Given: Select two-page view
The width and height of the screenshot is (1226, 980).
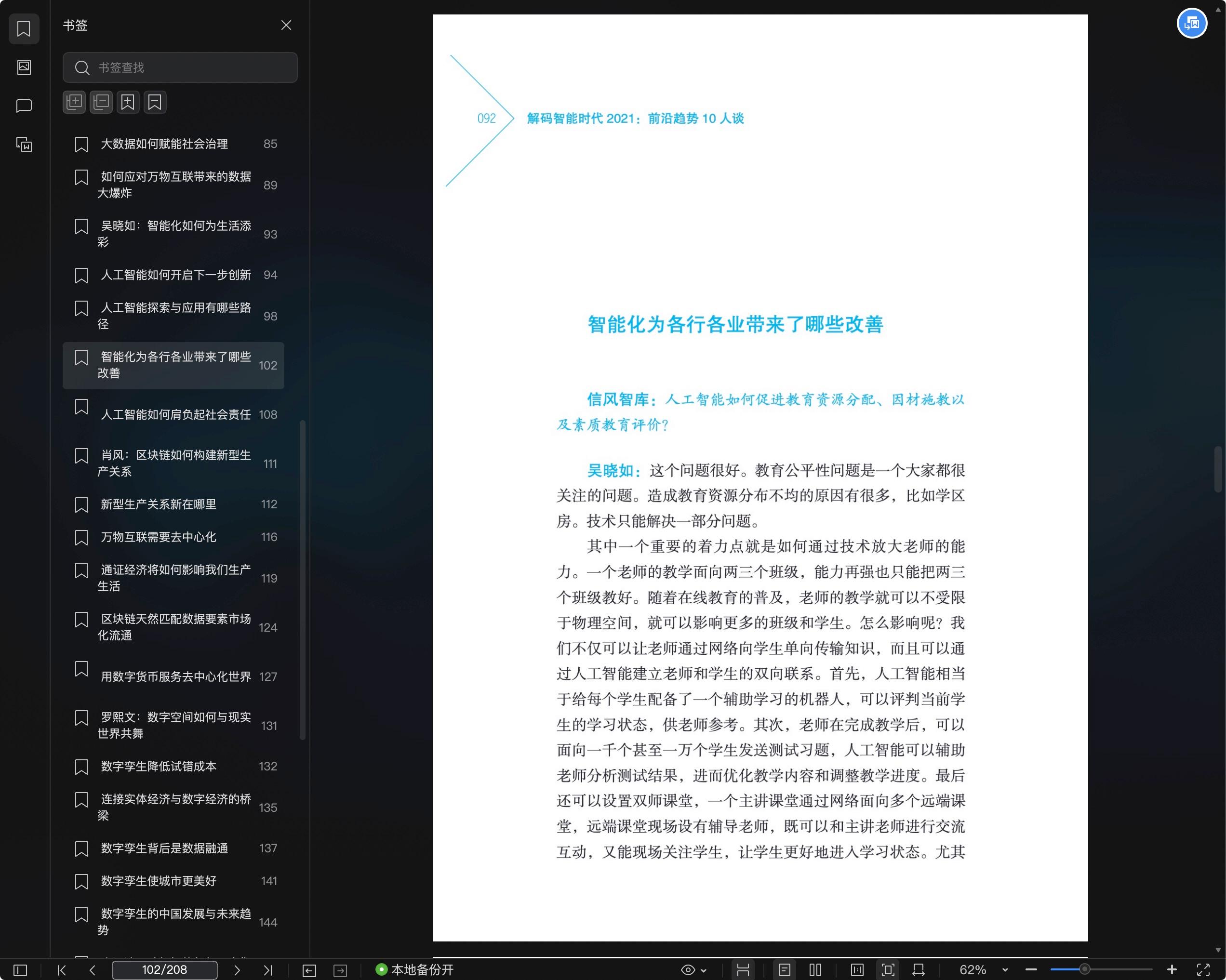Looking at the screenshot, I should click(x=815, y=970).
